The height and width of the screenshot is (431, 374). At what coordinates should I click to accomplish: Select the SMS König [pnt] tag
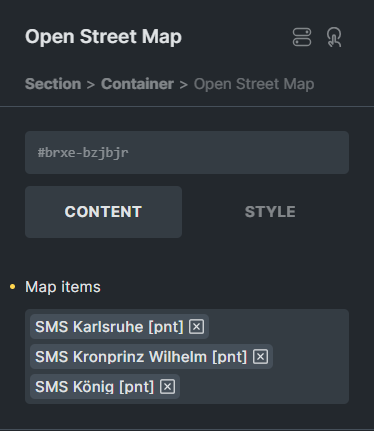coord(95,387)
